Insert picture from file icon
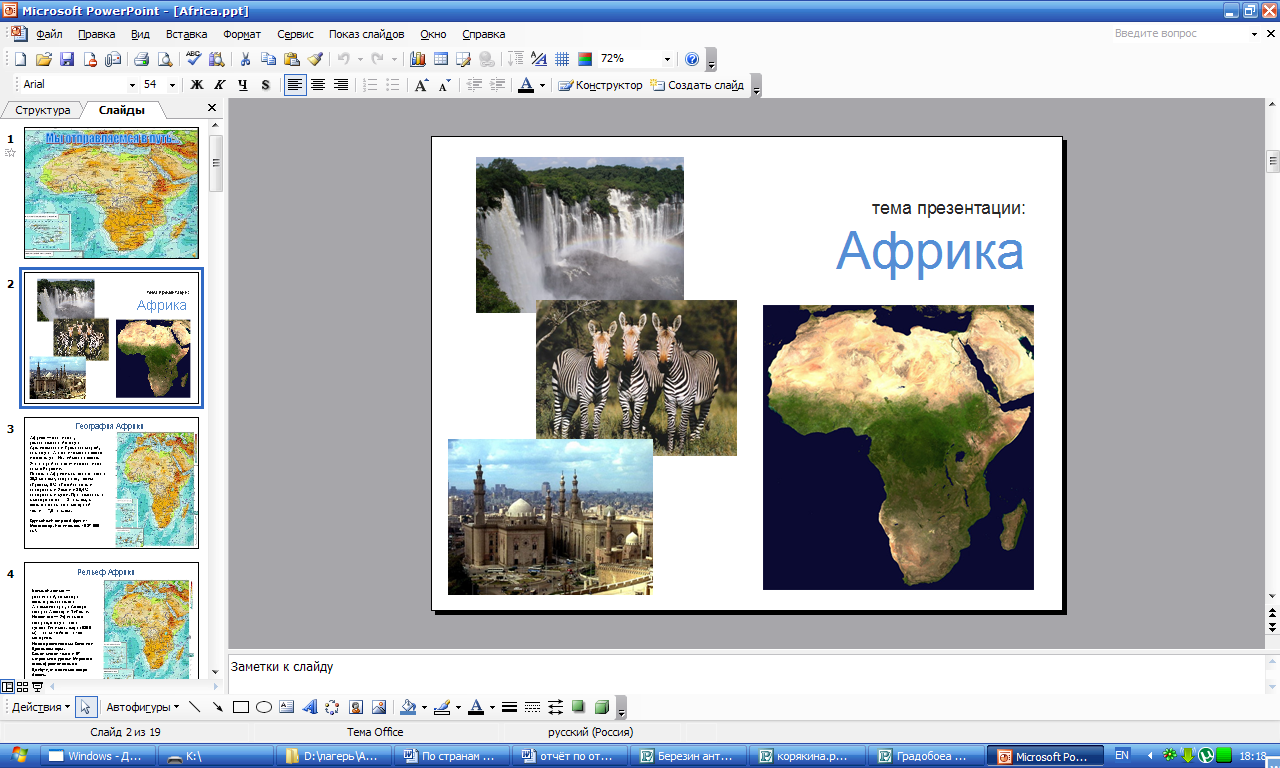This screenshot has width=1280, height=768. pos(379,707)
